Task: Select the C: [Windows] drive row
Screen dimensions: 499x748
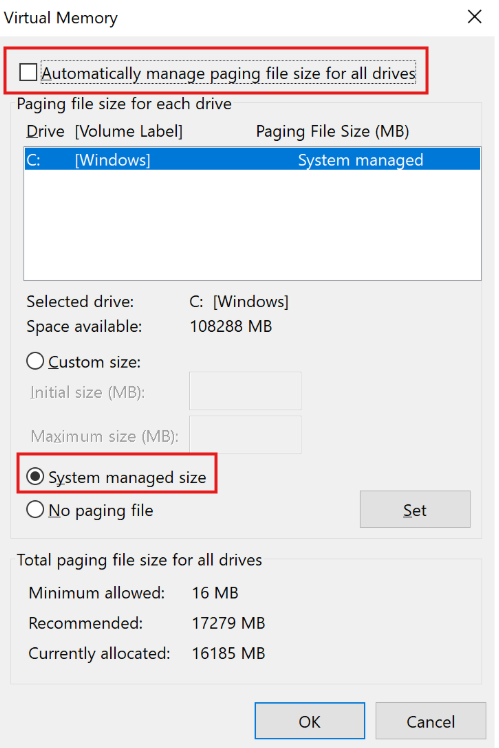Action: pyautogui.click(x=252, y=159)
